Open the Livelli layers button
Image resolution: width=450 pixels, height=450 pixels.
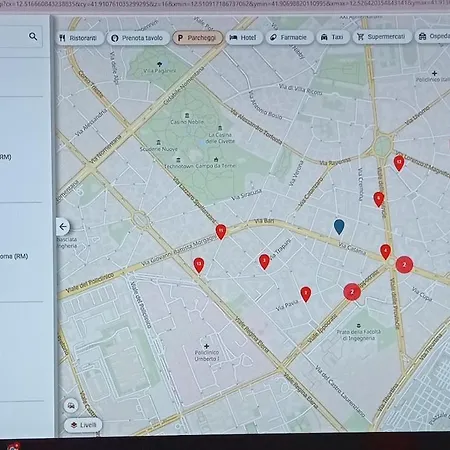point(83,425)
